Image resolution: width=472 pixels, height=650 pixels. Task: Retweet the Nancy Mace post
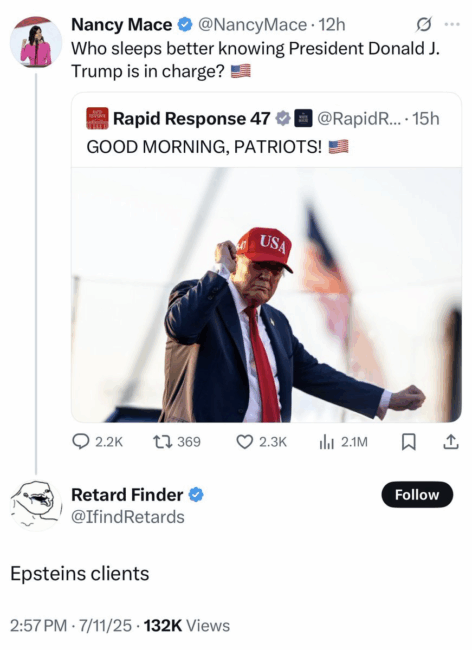[177, 442]
